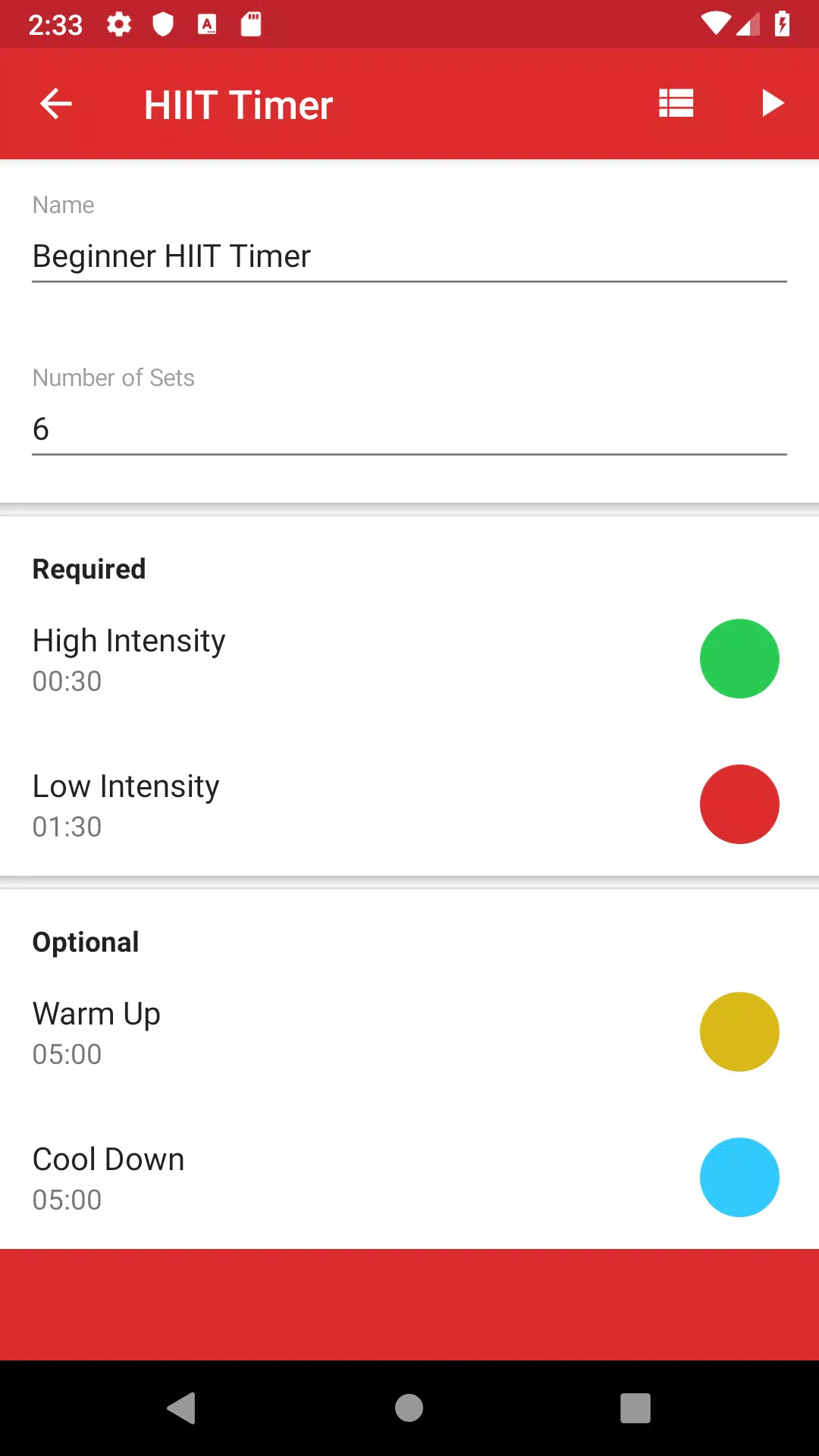
Task: Tap the Android home circle button
Action: pyautogui.click(x=409, y=1408)
